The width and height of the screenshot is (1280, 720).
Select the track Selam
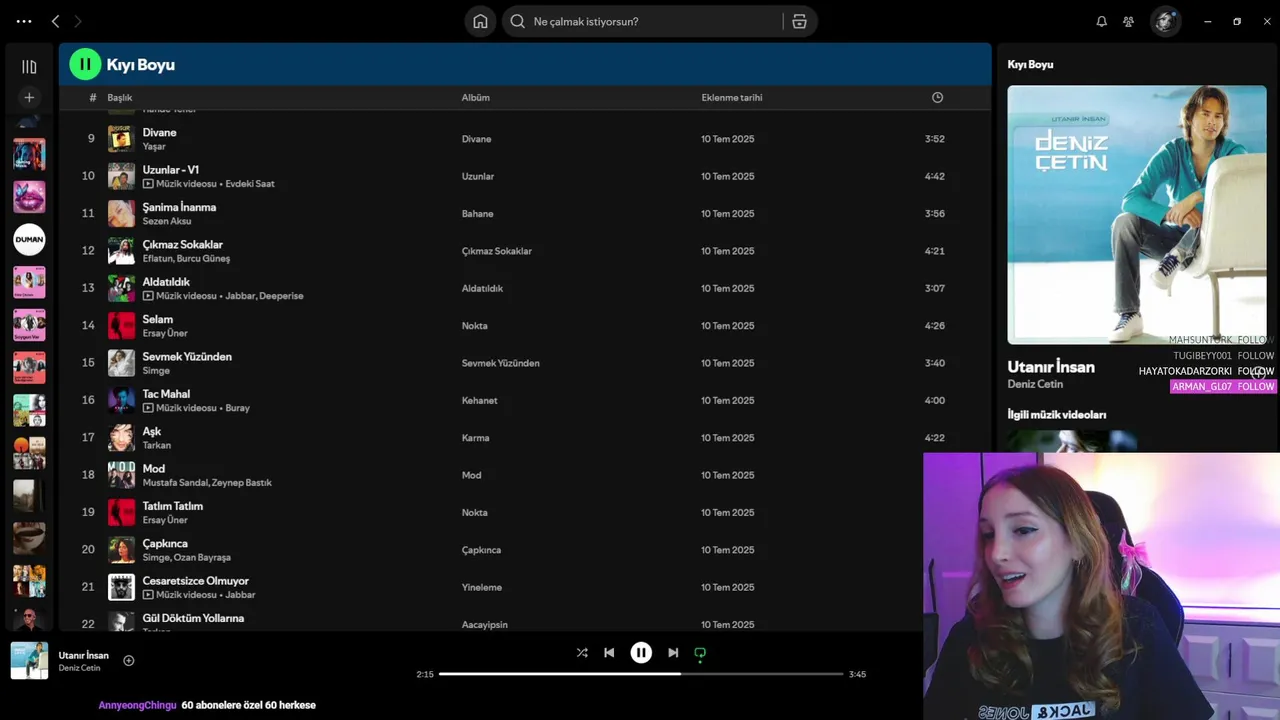[157, 319]
